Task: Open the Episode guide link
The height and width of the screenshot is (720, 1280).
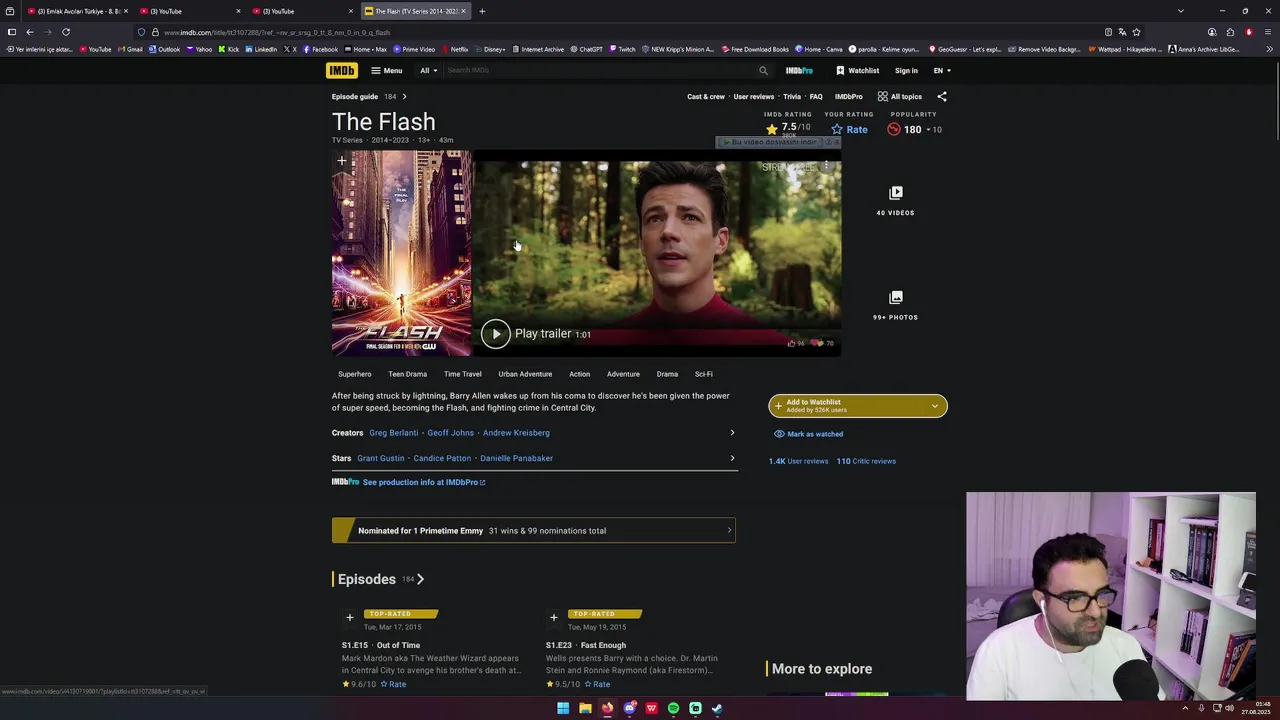Action: pos(355,96)
